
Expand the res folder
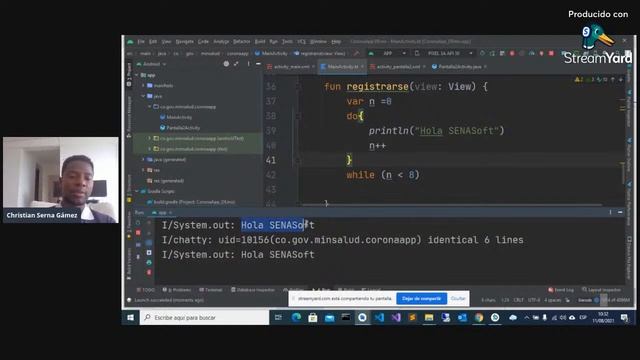pyautogui.click(x=143, y=170)
